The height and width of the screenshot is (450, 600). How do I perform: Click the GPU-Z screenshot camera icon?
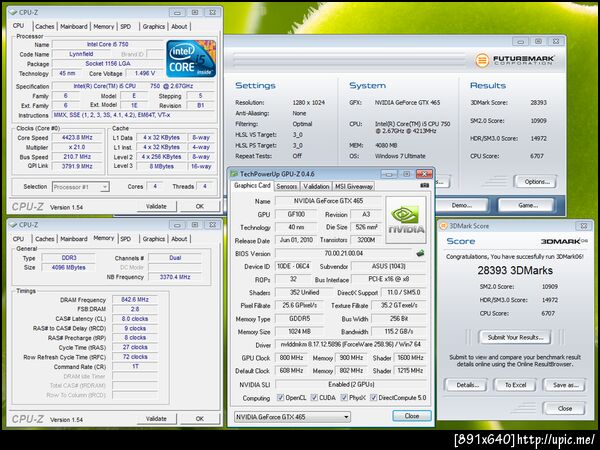tap(424, 185)
